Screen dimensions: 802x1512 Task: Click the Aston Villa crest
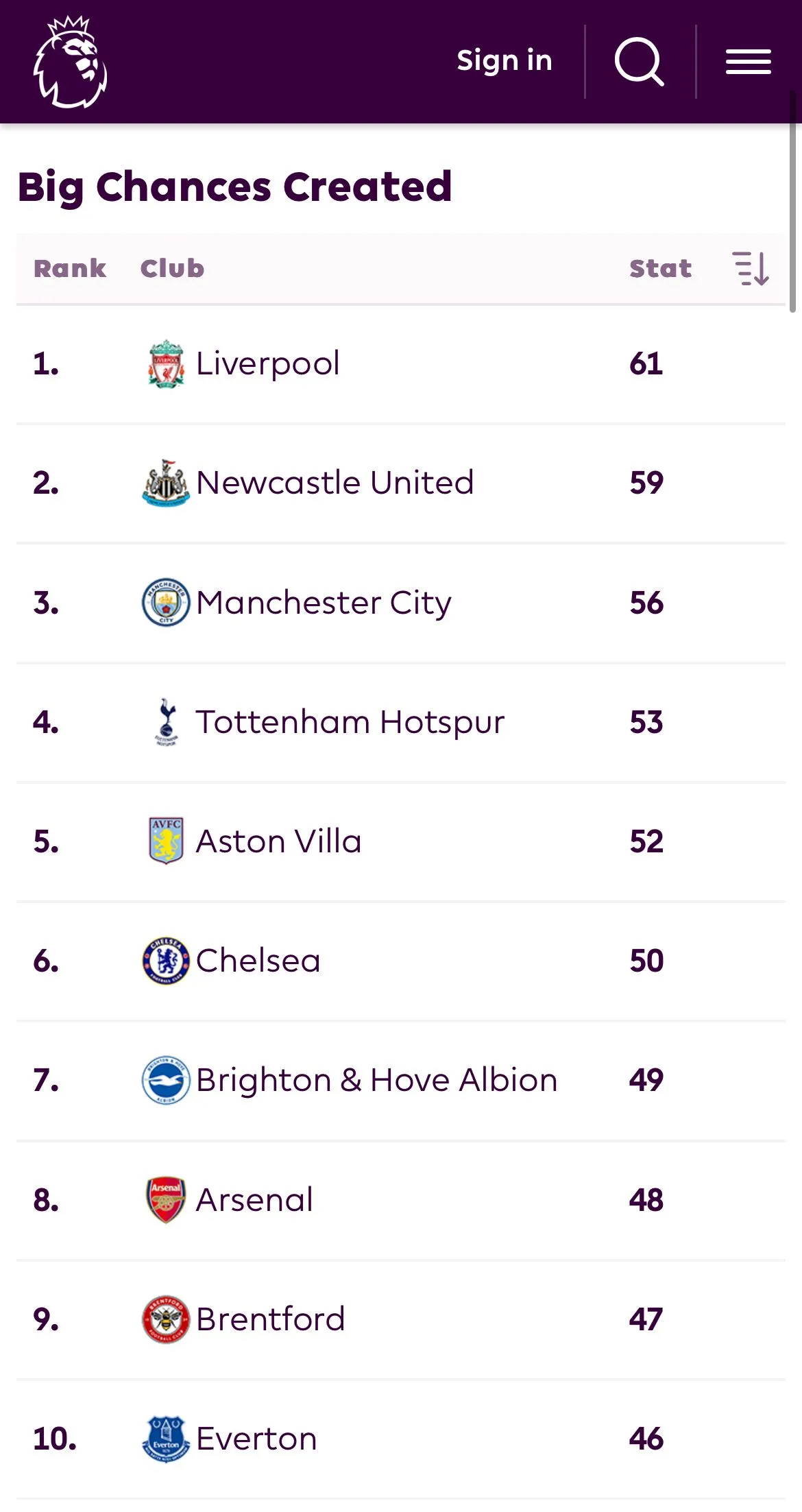(x=166, y=841)
